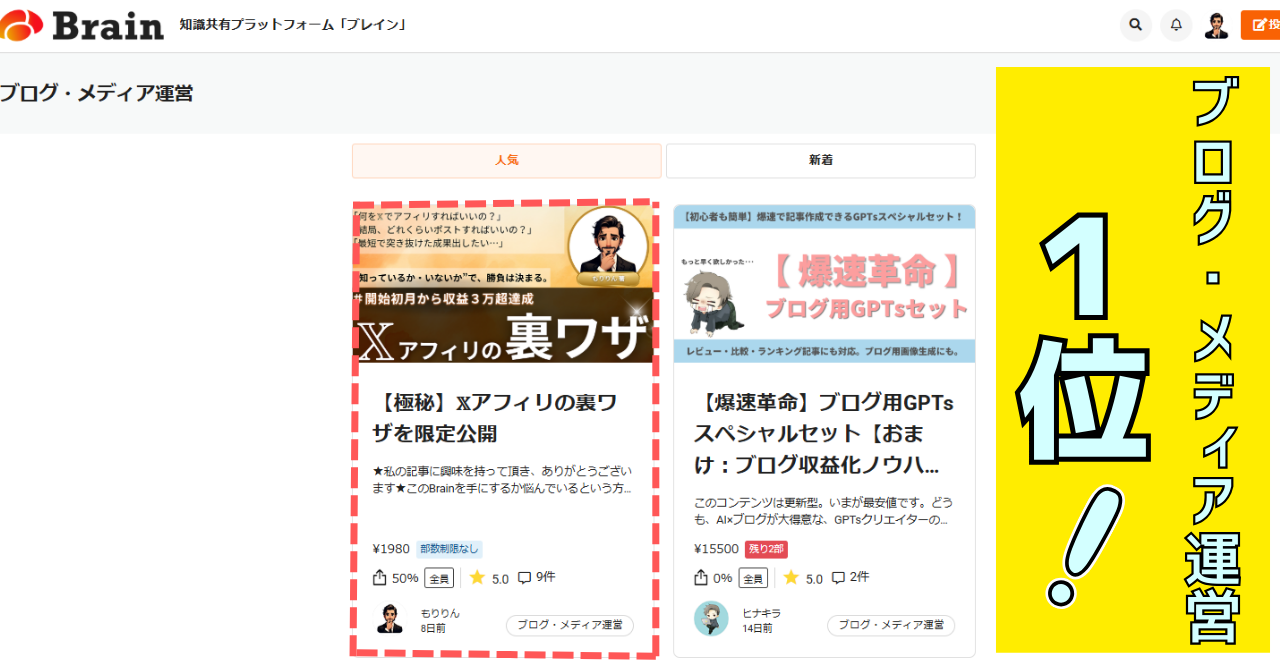
Task: Open the user profile avatar in header
Action: [x=1216, y=25]
